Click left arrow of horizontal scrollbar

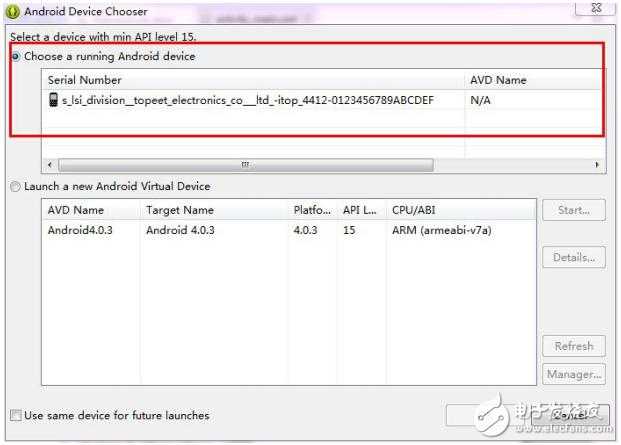[x=50, y=164]
